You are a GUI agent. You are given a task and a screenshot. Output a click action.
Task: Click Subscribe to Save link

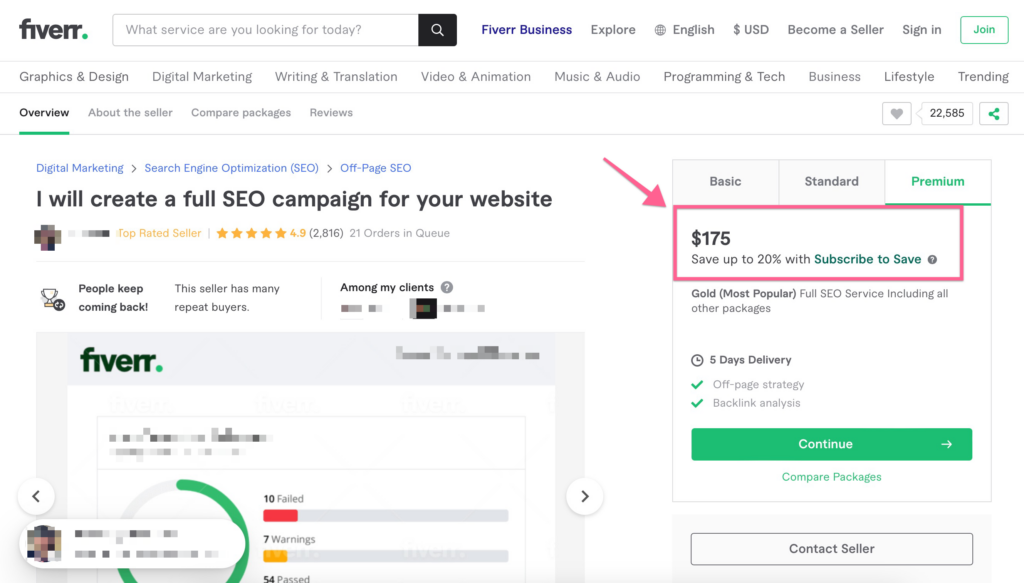867,259
